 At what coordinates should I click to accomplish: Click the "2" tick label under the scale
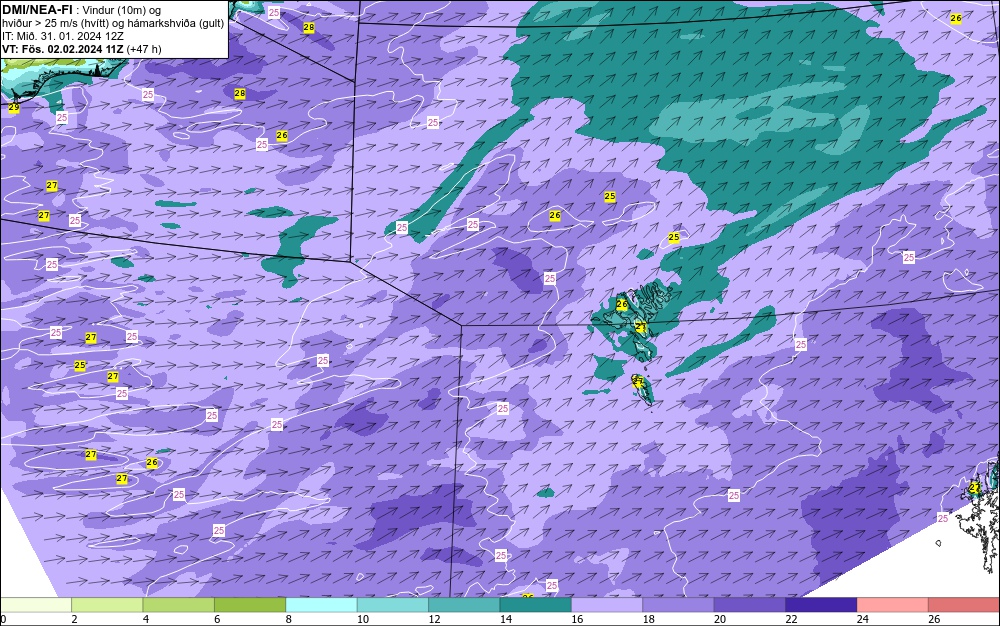pyautogui.click(x=75, y=619)
